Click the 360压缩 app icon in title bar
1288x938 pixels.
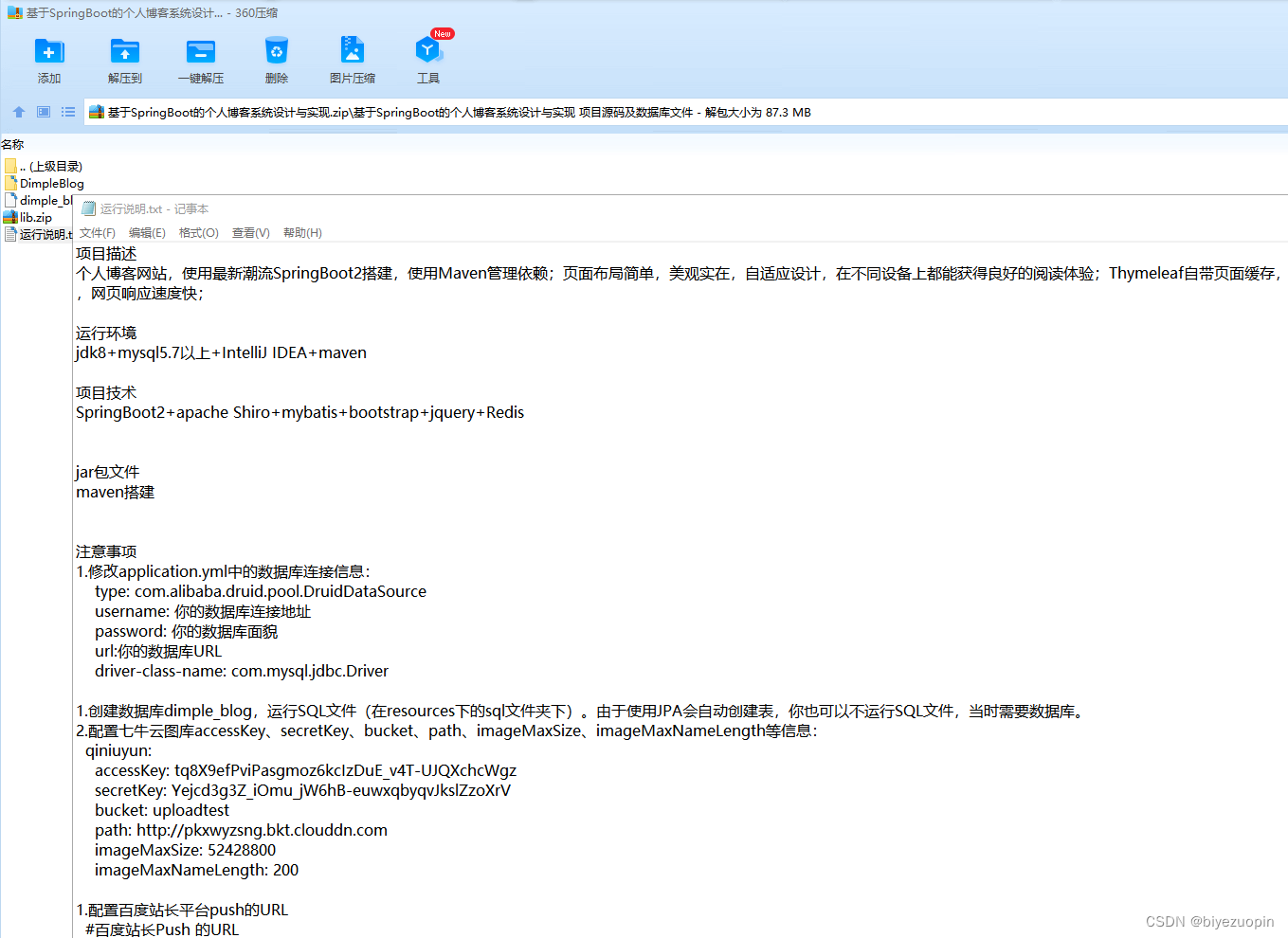[x=14, y=13]
